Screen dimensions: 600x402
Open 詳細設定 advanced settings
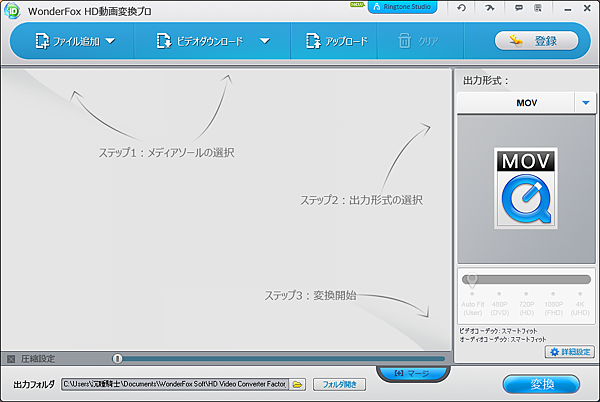click(570, 352)
